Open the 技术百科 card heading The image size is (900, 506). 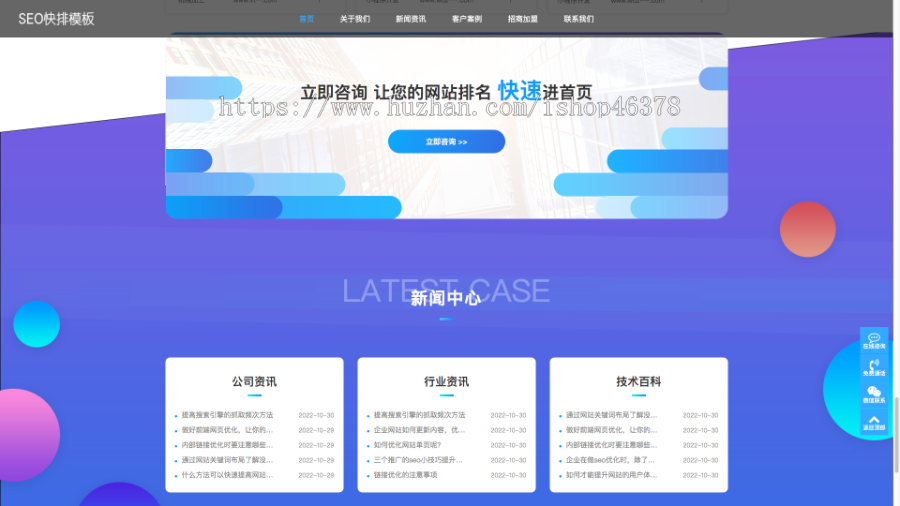[x=638, y=382]
